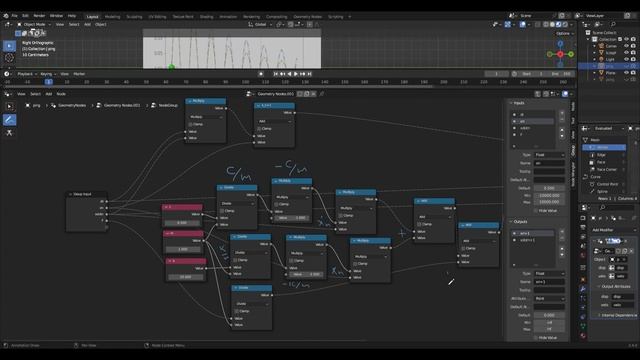
Task: Open the node editor Node menu
Action: click(61, 94)
